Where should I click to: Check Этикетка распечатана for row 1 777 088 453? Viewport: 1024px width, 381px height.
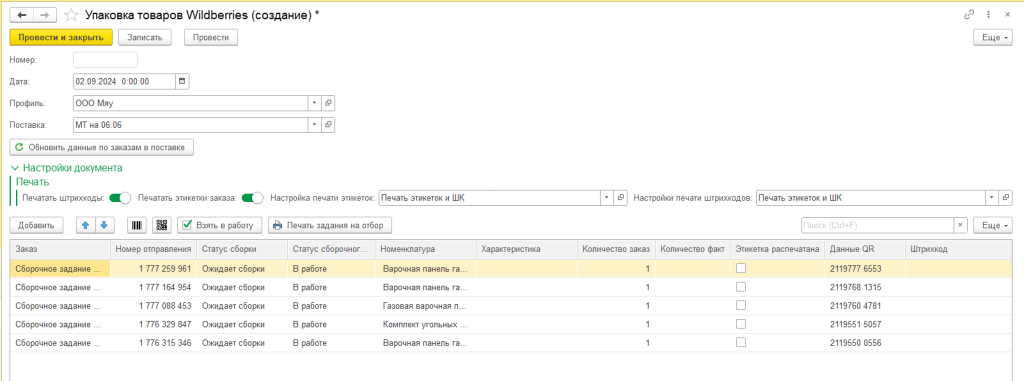point(741,305)
